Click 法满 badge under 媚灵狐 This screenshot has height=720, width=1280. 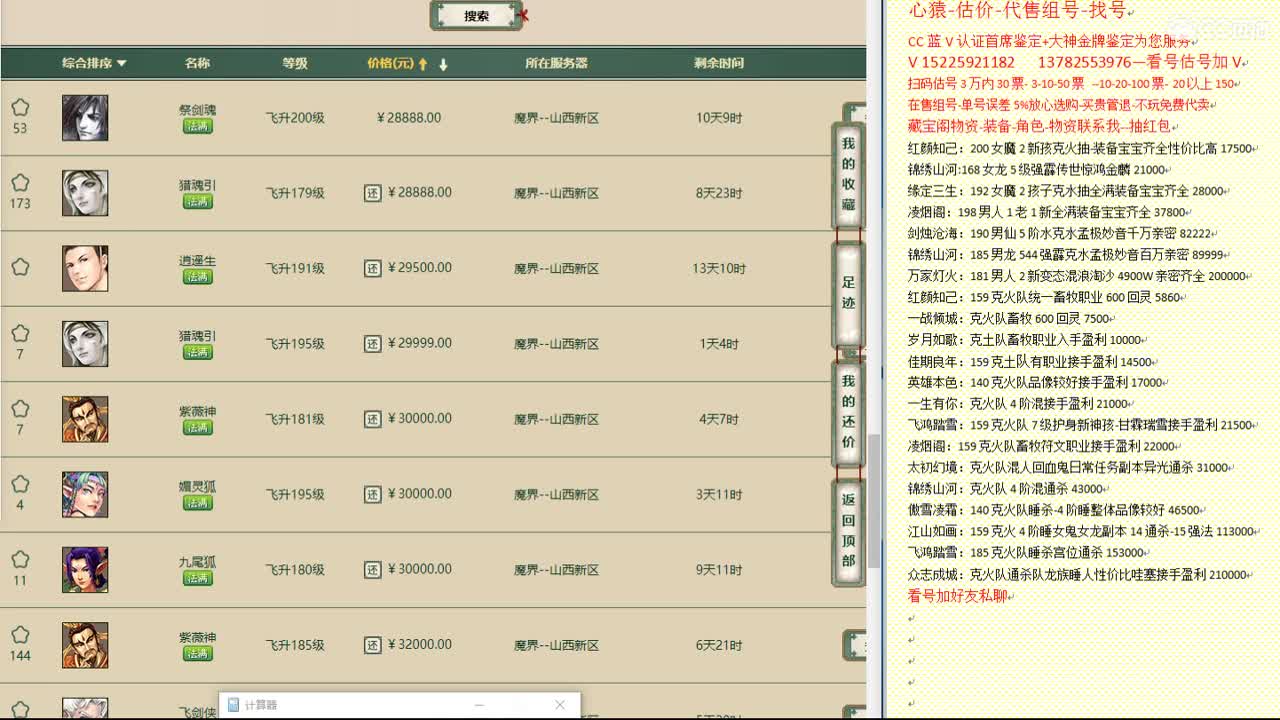pyautogui.click(x=197, y=503)
